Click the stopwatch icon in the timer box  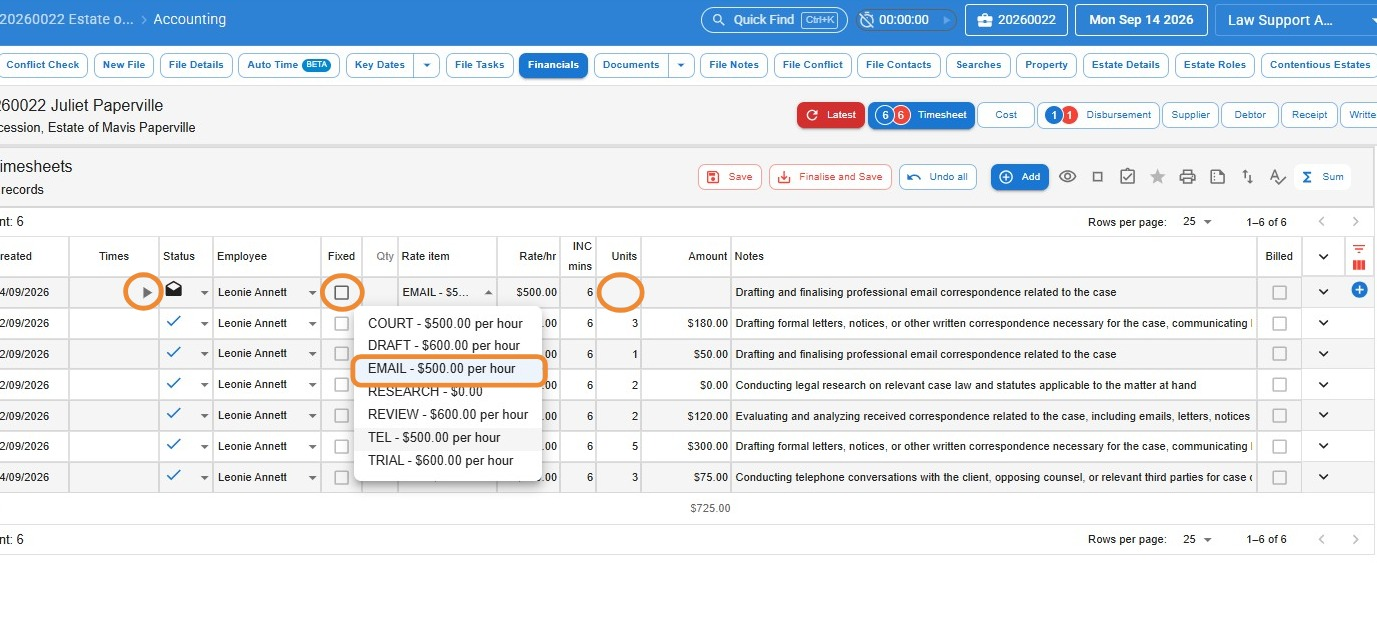click(866, 20)
